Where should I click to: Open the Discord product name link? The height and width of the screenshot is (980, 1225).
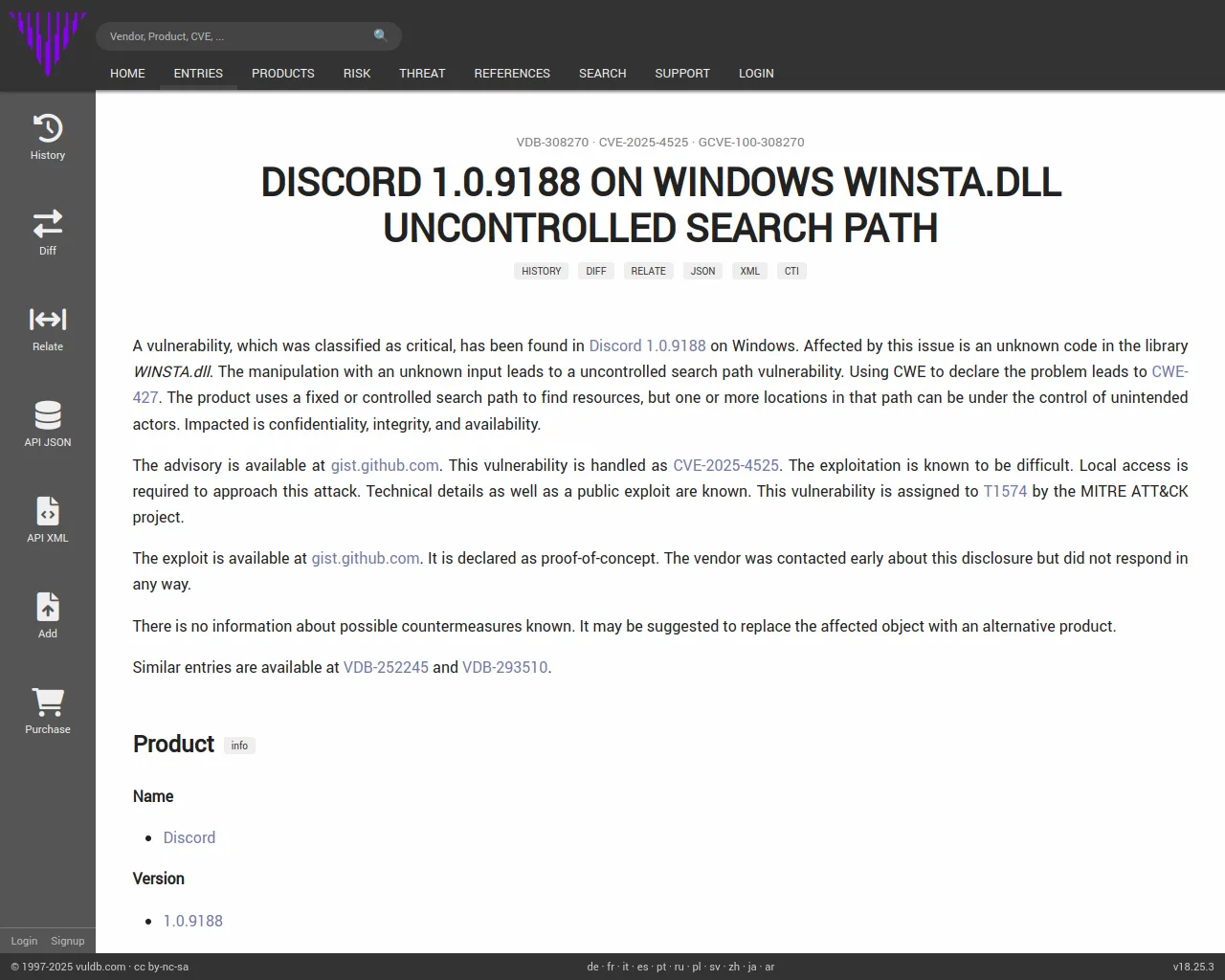(x=189, y=837)
